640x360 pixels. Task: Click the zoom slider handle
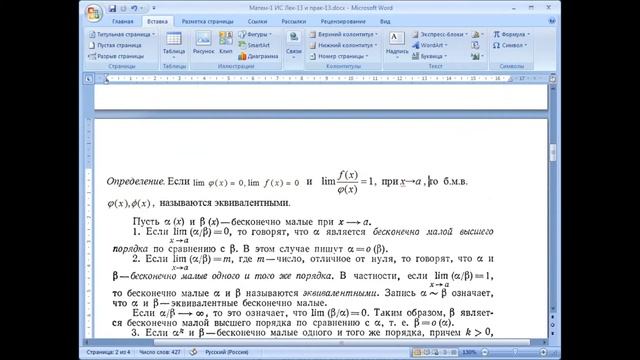pyautogui.click(x=515, y=352)
